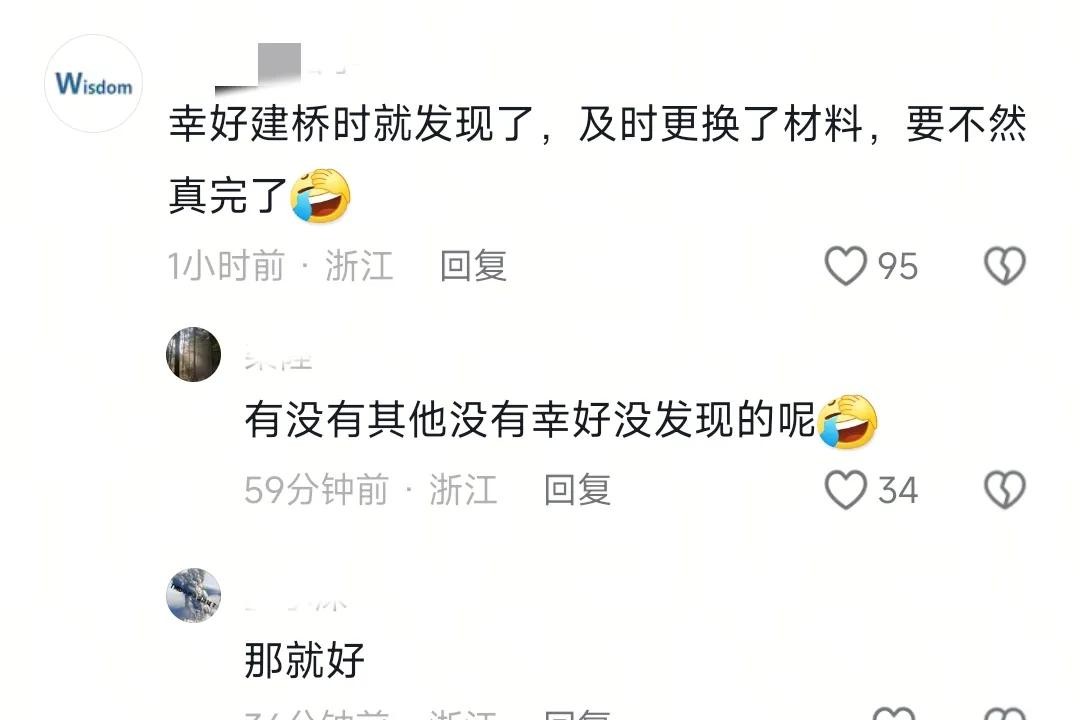The image size is (1080, 720).
Task: Dislike the reply 有没有其他没有幸好没发现的呢
Action: [1005, 490]
